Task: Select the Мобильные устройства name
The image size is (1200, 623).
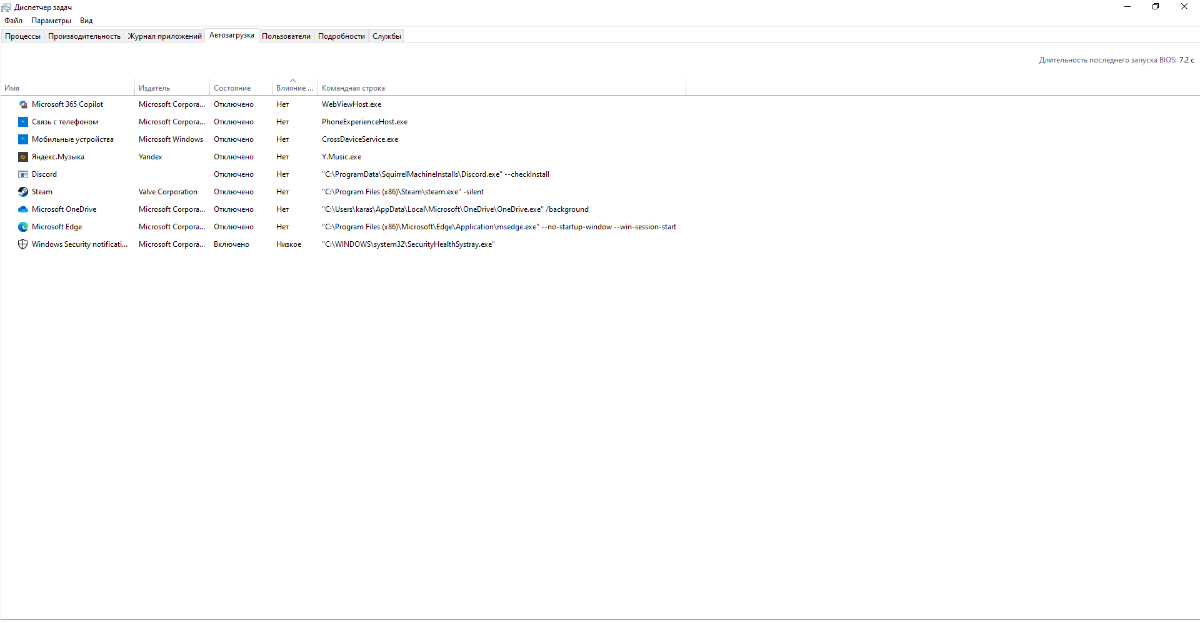Action: tap(73, 139)
